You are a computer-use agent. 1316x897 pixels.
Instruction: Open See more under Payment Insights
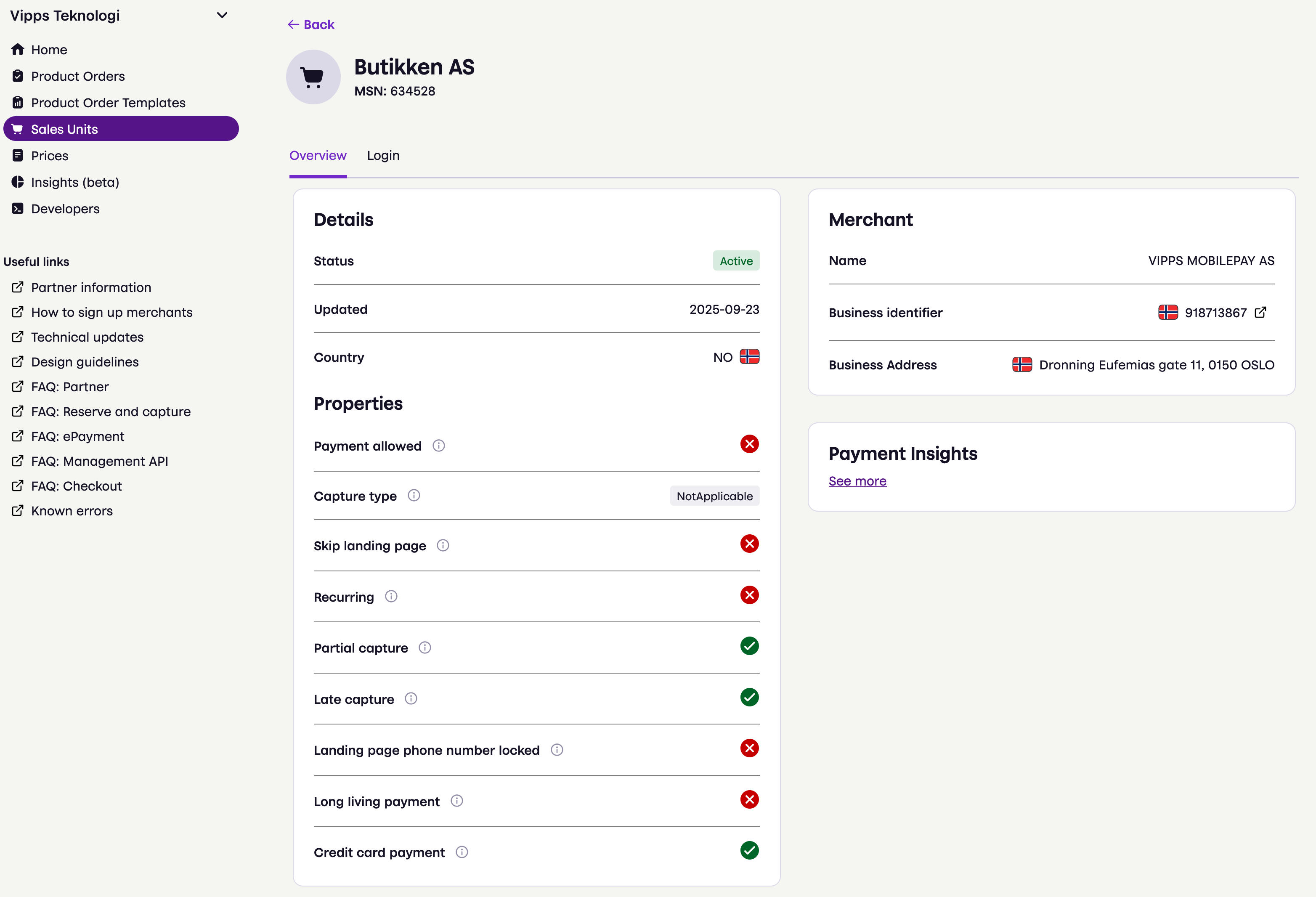pyautogui.click(x=857, y=481)
